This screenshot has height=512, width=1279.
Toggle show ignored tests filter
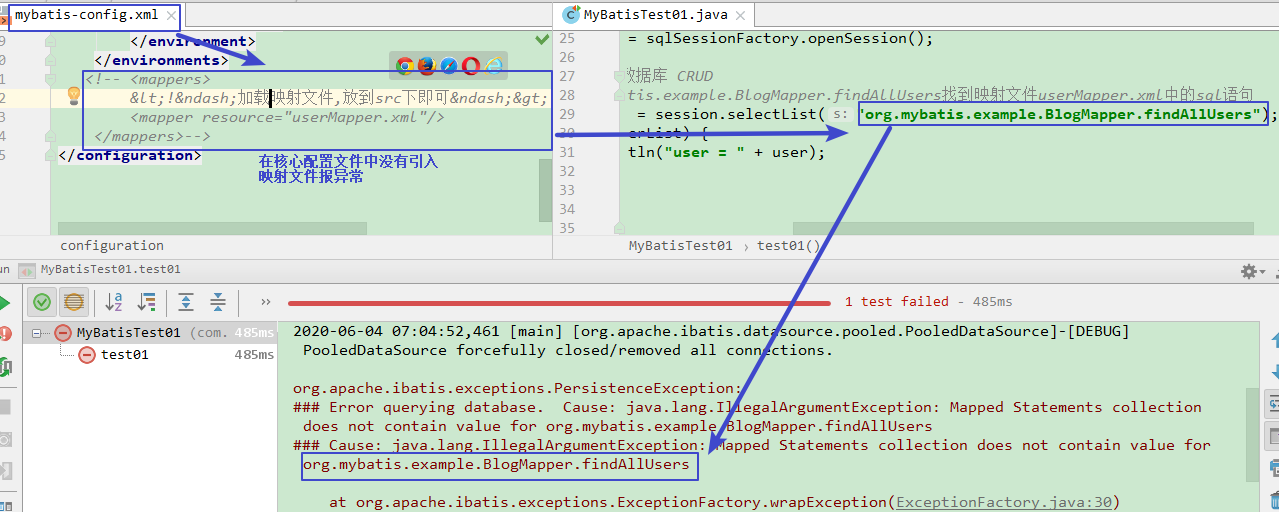click(x=73, y=302)
